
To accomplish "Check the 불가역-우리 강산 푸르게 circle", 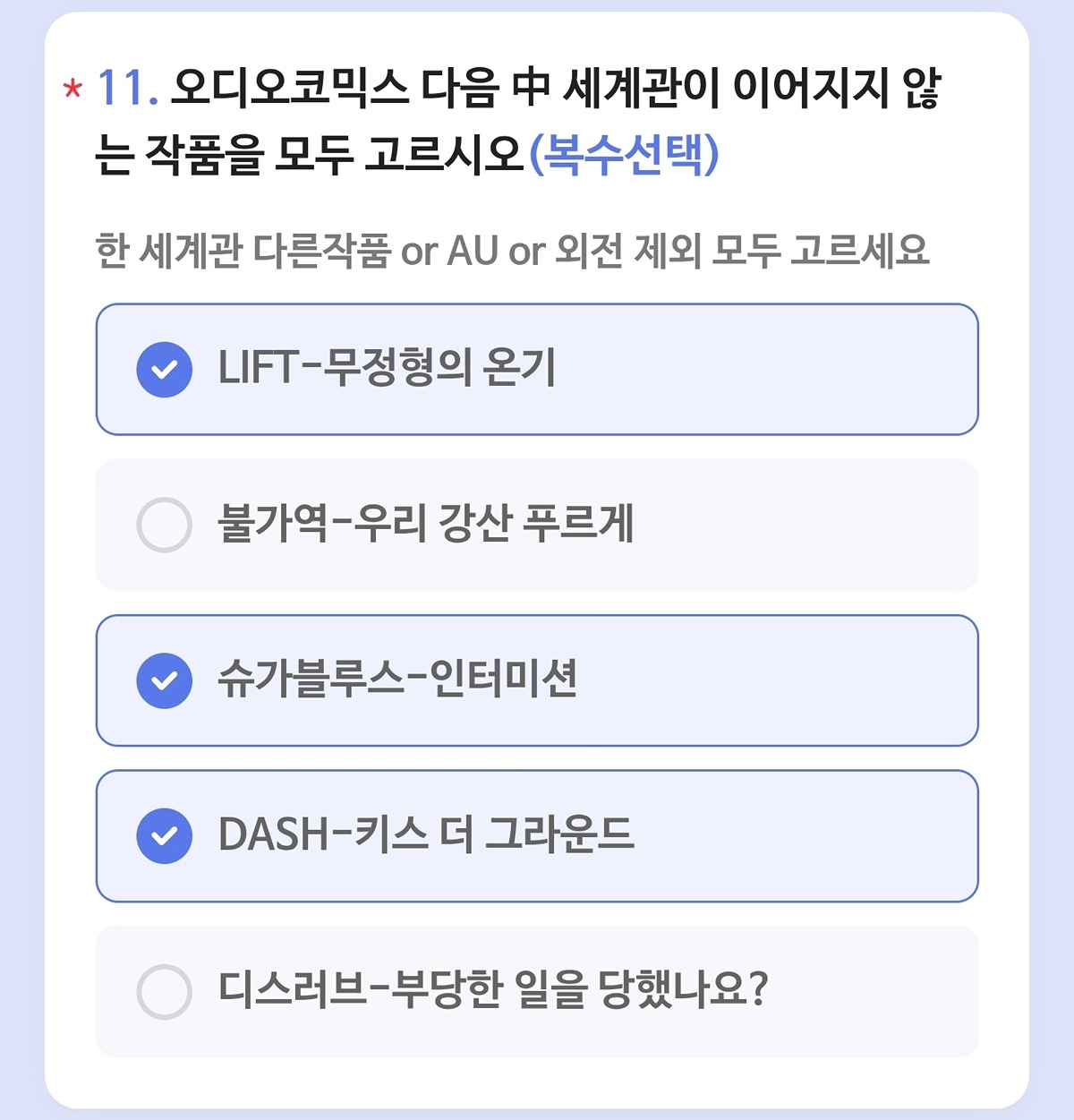I will pos(164,525).
